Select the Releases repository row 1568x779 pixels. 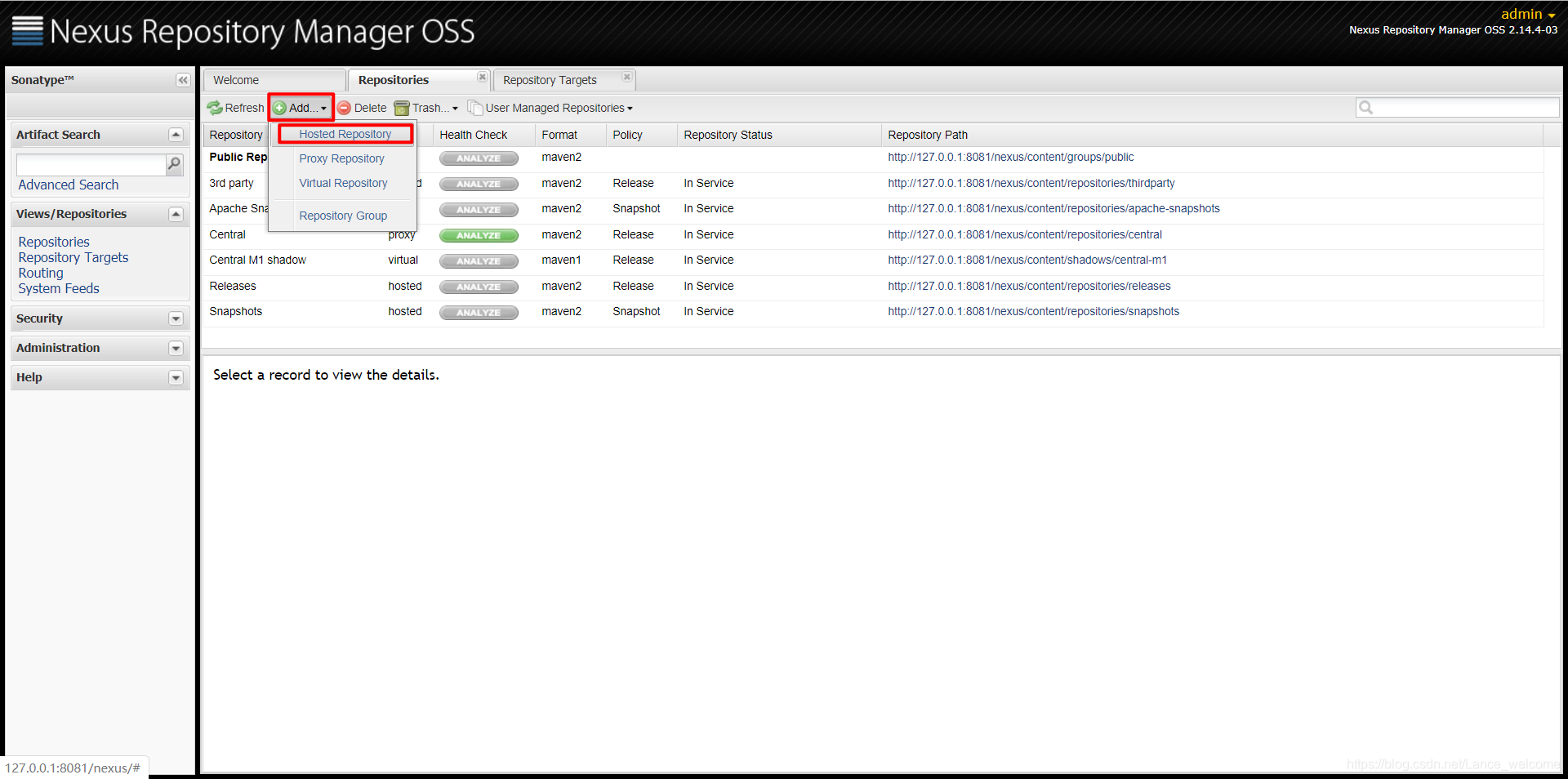tap(873, 286)
